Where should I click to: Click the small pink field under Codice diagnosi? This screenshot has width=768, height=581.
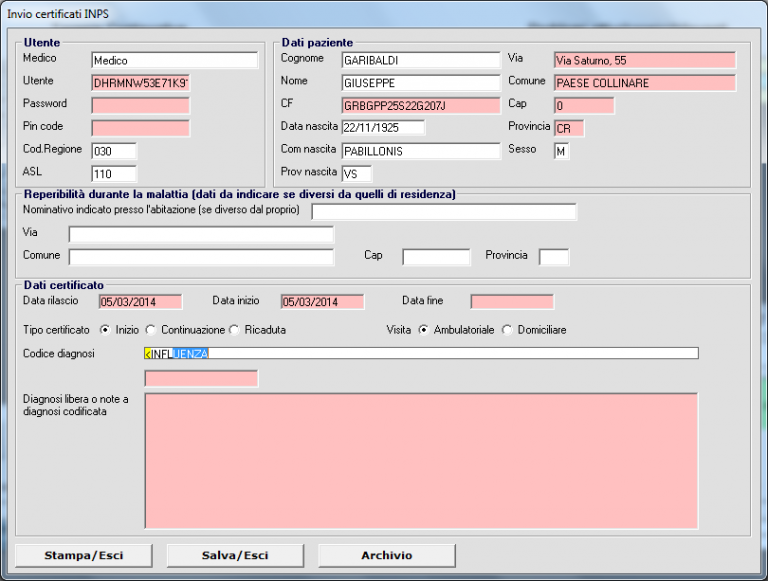tap(201, 378)
